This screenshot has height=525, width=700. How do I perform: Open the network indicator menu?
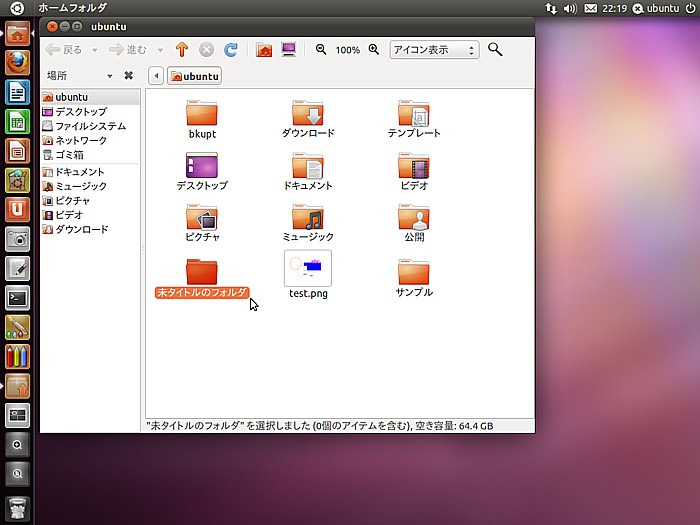pos(551,8)
